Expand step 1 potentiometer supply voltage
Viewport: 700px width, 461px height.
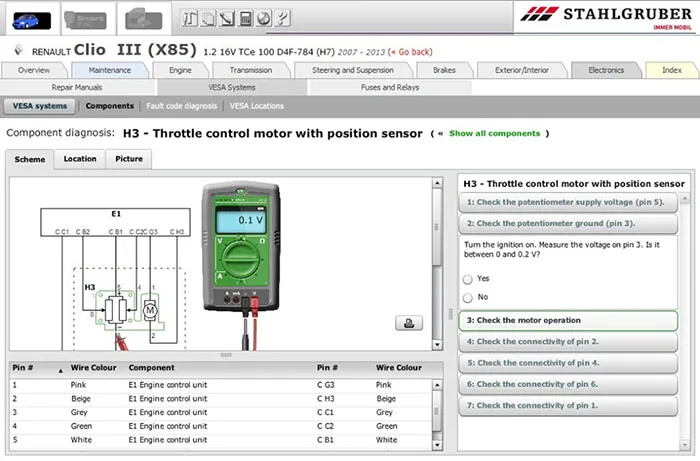pos(568,203)
